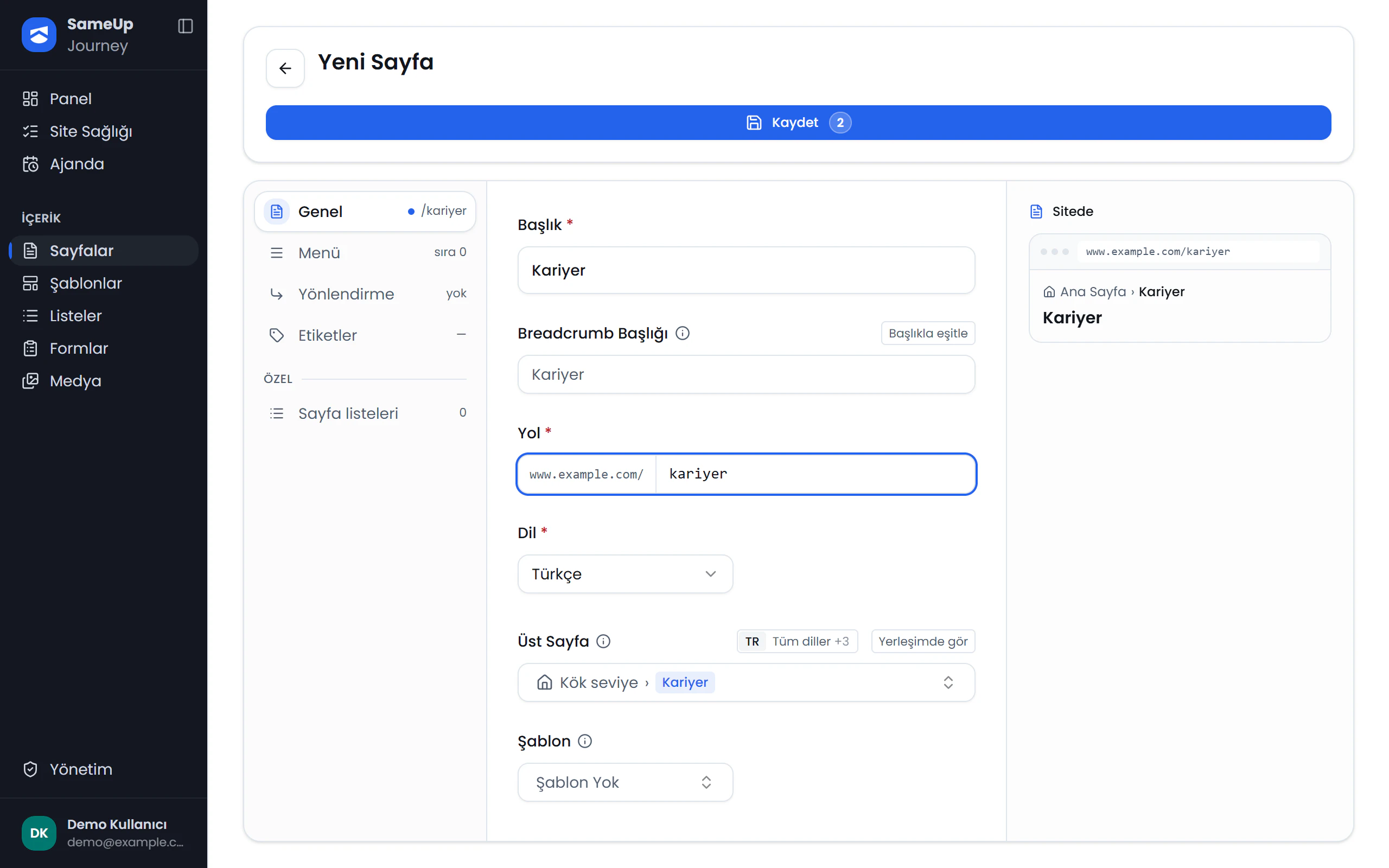Click the Şablon info icon

coord(585,741)
